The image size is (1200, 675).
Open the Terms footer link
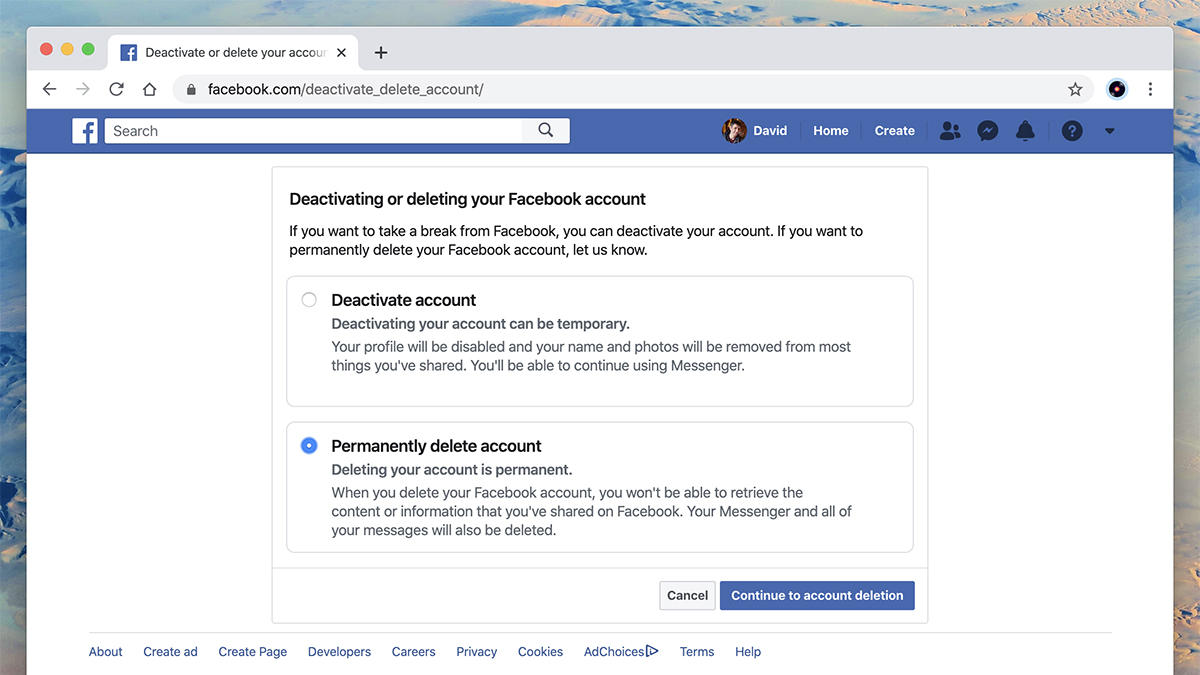(x=697, y=652)
